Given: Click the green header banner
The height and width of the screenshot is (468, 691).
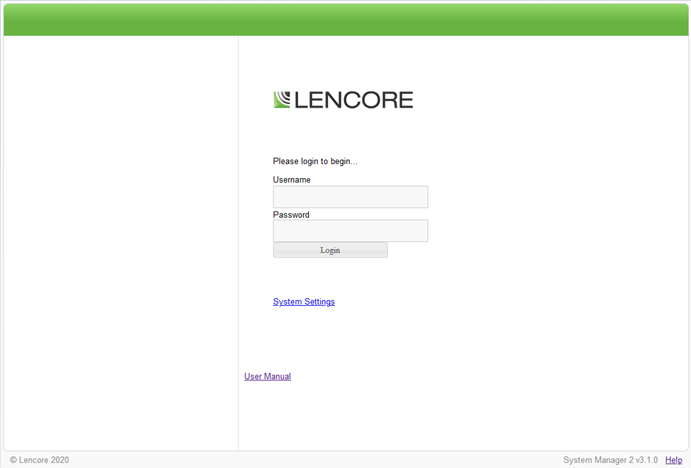Looking at the screenshot, I should 345,19.
